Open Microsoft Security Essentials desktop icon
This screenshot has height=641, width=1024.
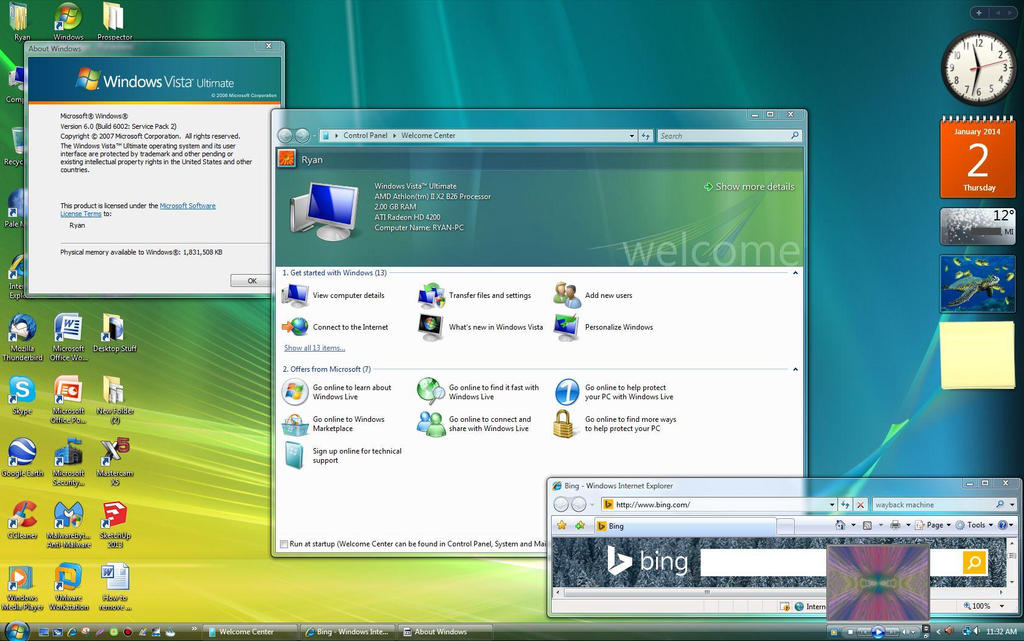[69, 461]
